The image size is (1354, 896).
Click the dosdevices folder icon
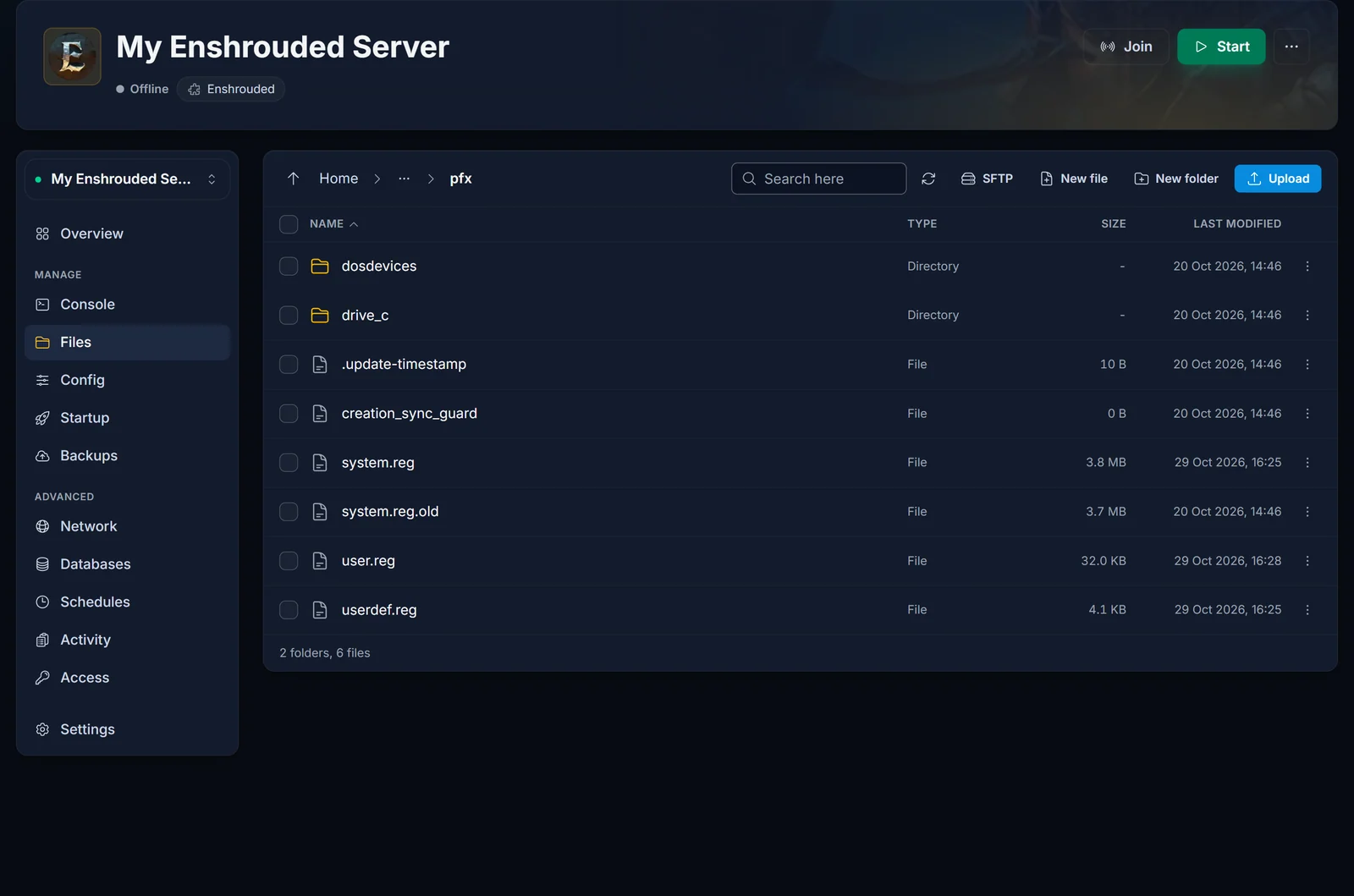(320, 267)
